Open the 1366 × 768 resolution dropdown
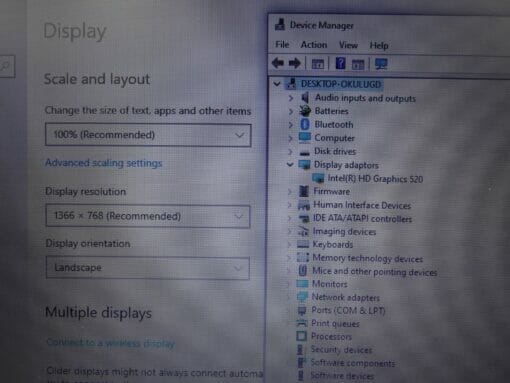 tap(148, 216)
